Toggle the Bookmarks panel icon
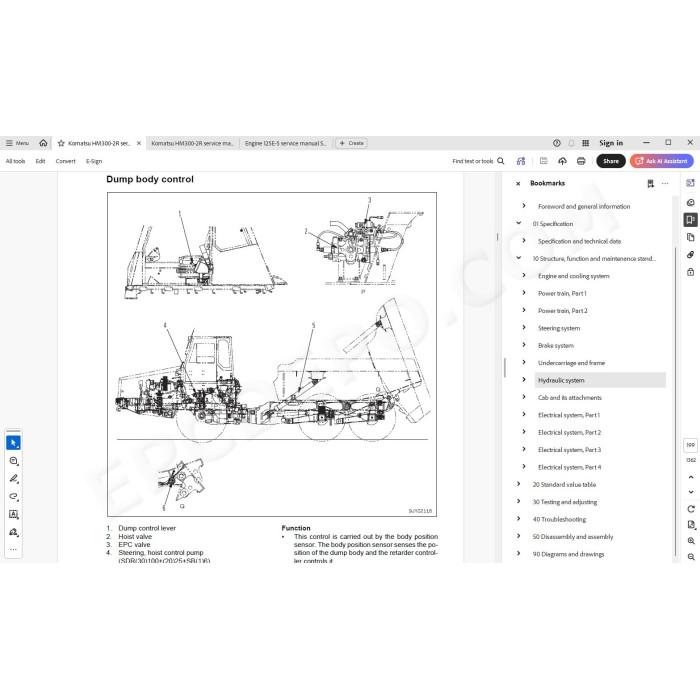The height and width of the screenshot is (700, 700). click(690, 220)
